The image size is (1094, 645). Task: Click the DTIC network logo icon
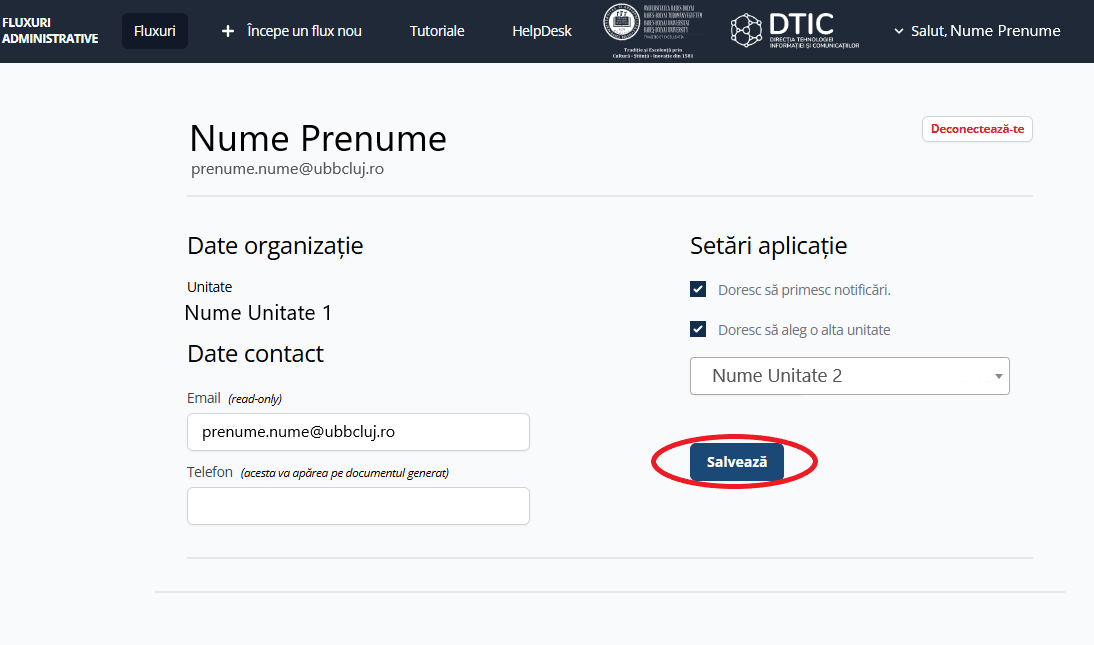[x=747, y=31]
